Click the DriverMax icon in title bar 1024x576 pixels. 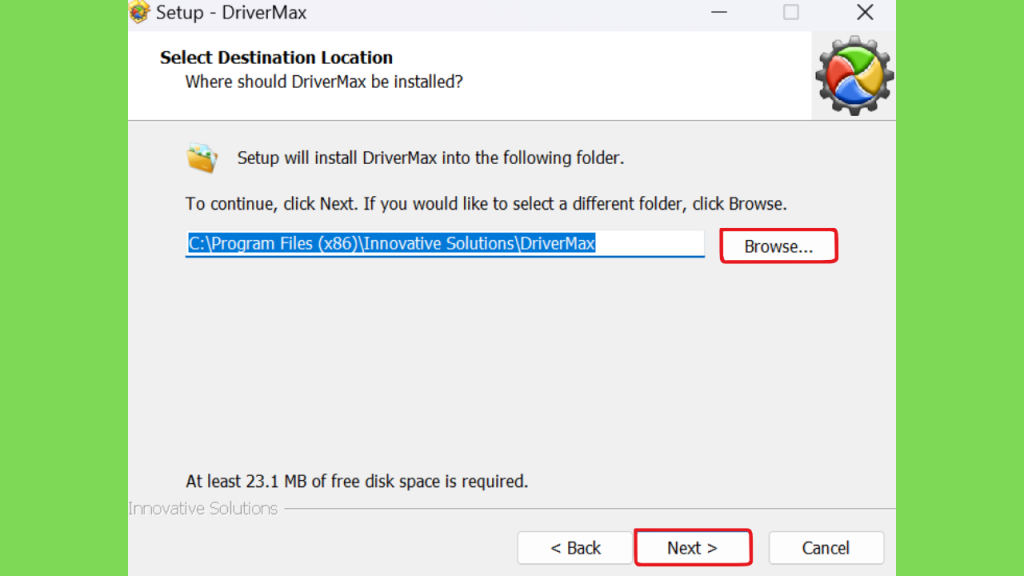click(138, 12)
